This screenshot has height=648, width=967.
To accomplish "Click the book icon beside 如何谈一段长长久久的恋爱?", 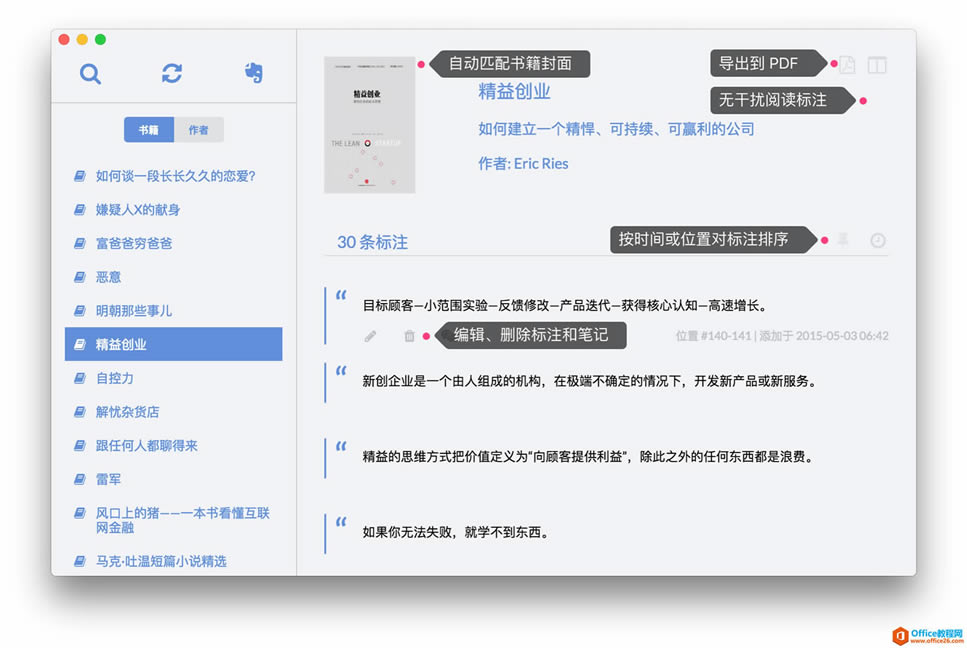I will click(x=80, y=176).
